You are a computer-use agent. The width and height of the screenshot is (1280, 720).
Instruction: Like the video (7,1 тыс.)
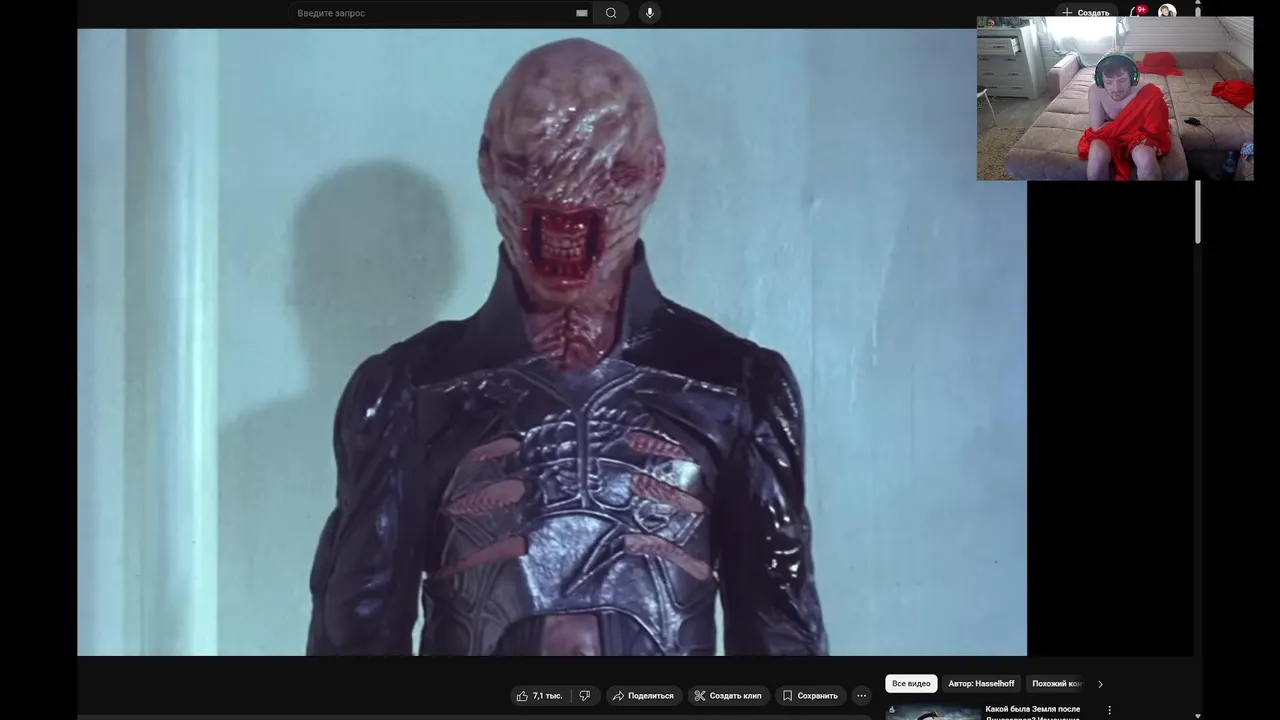coord(540,696)
